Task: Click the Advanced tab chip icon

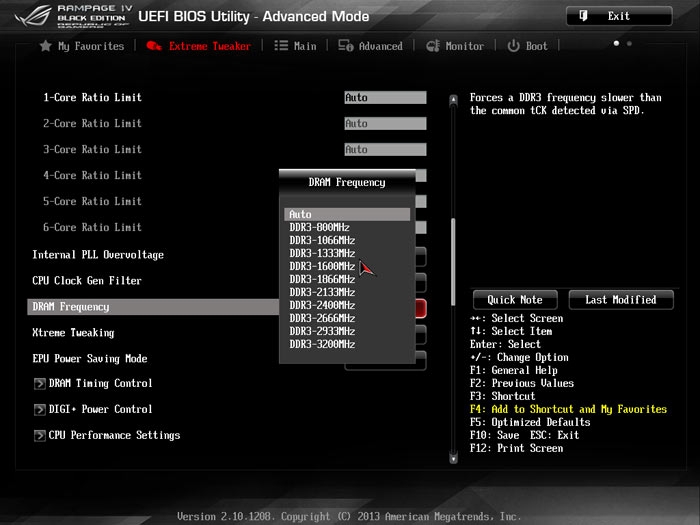Action: point(346,46)
